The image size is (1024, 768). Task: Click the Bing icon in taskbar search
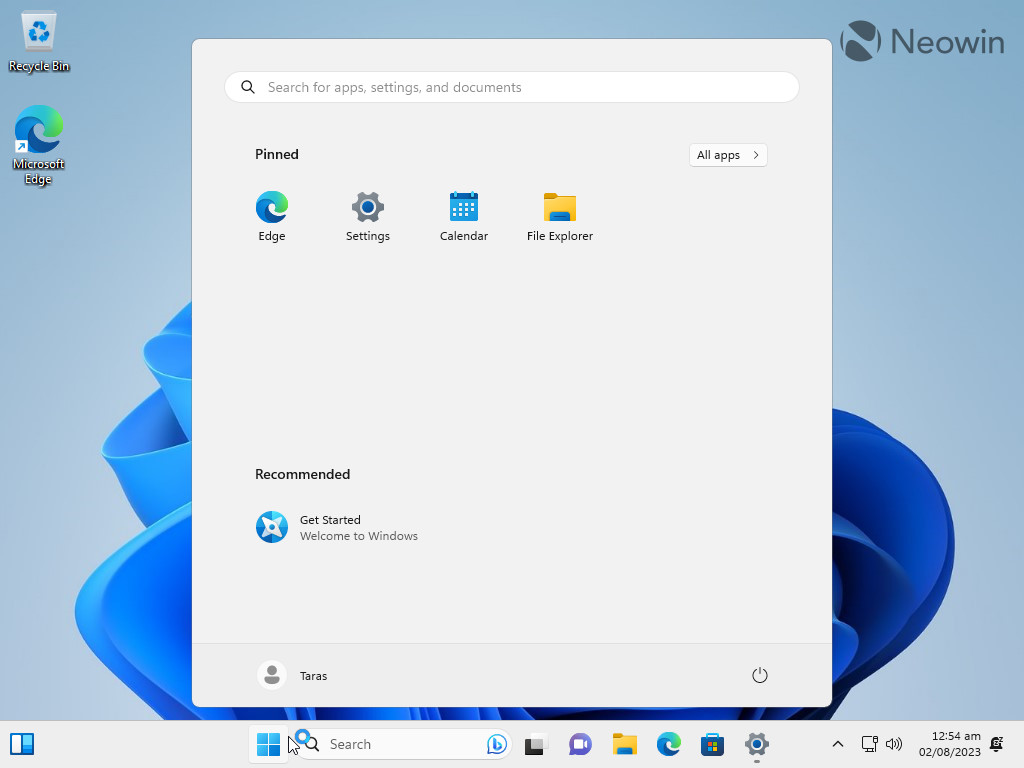pyautogui.click(x=497, y=744)
